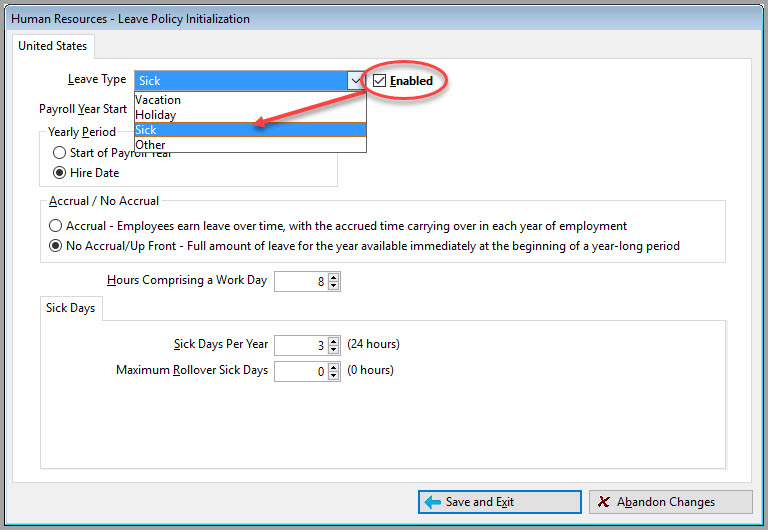Decrease Sick Days Per Year value

coord(334,350)
